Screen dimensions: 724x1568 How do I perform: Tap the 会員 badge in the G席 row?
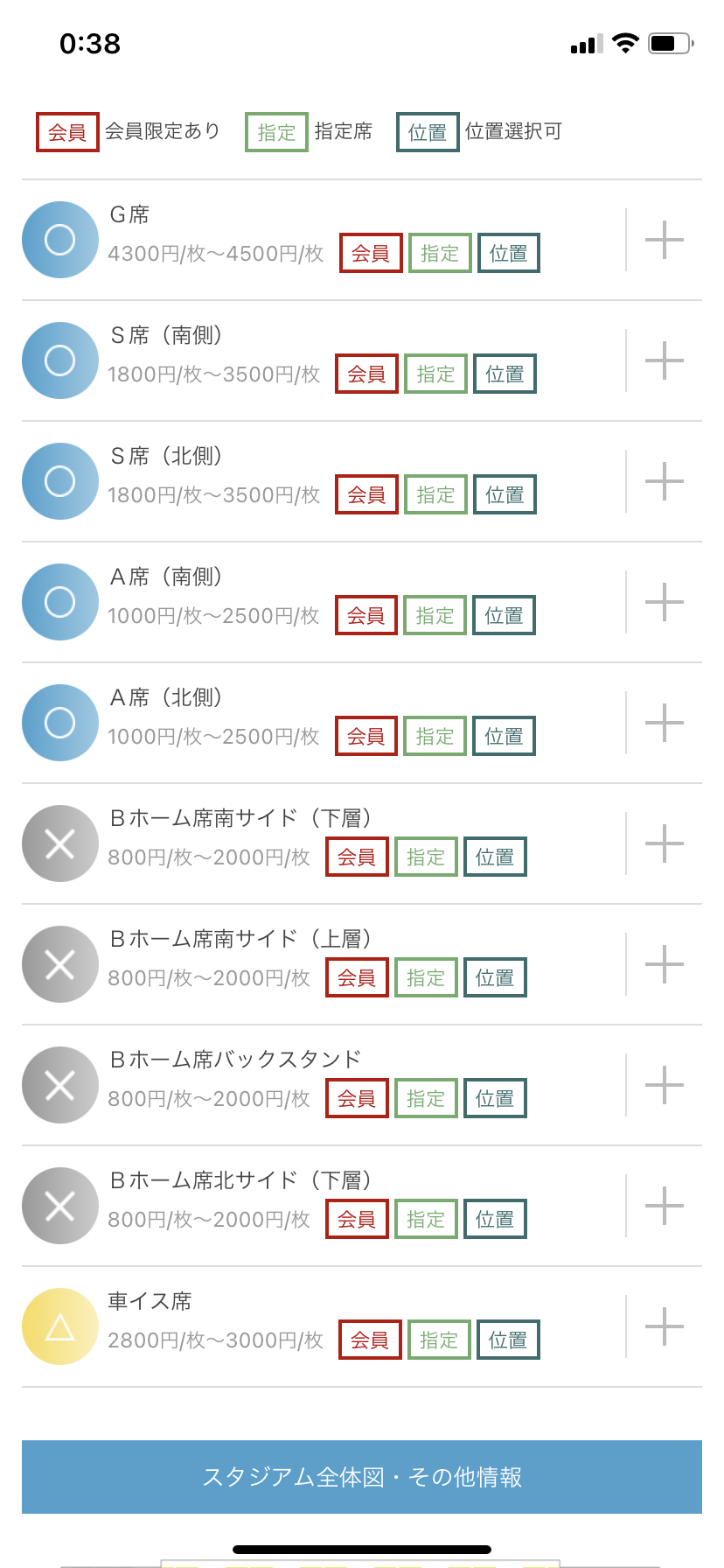(371, 253)
